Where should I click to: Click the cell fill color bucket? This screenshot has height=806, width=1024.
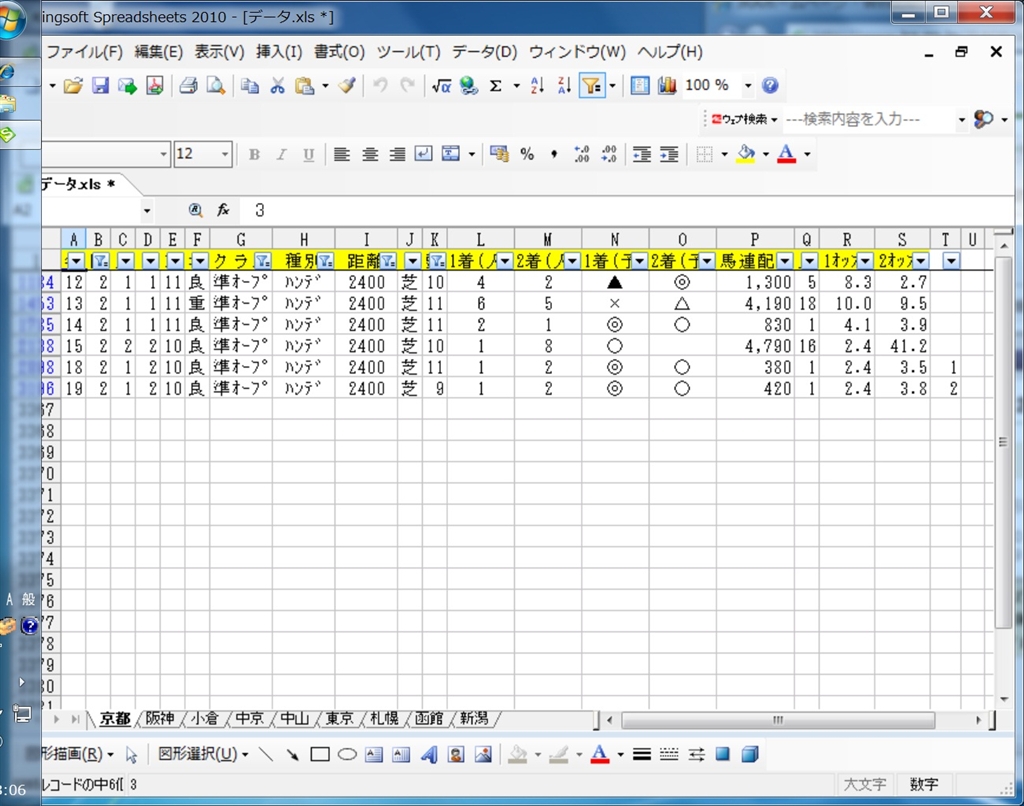pyautogui.click(x=745, y=154)
